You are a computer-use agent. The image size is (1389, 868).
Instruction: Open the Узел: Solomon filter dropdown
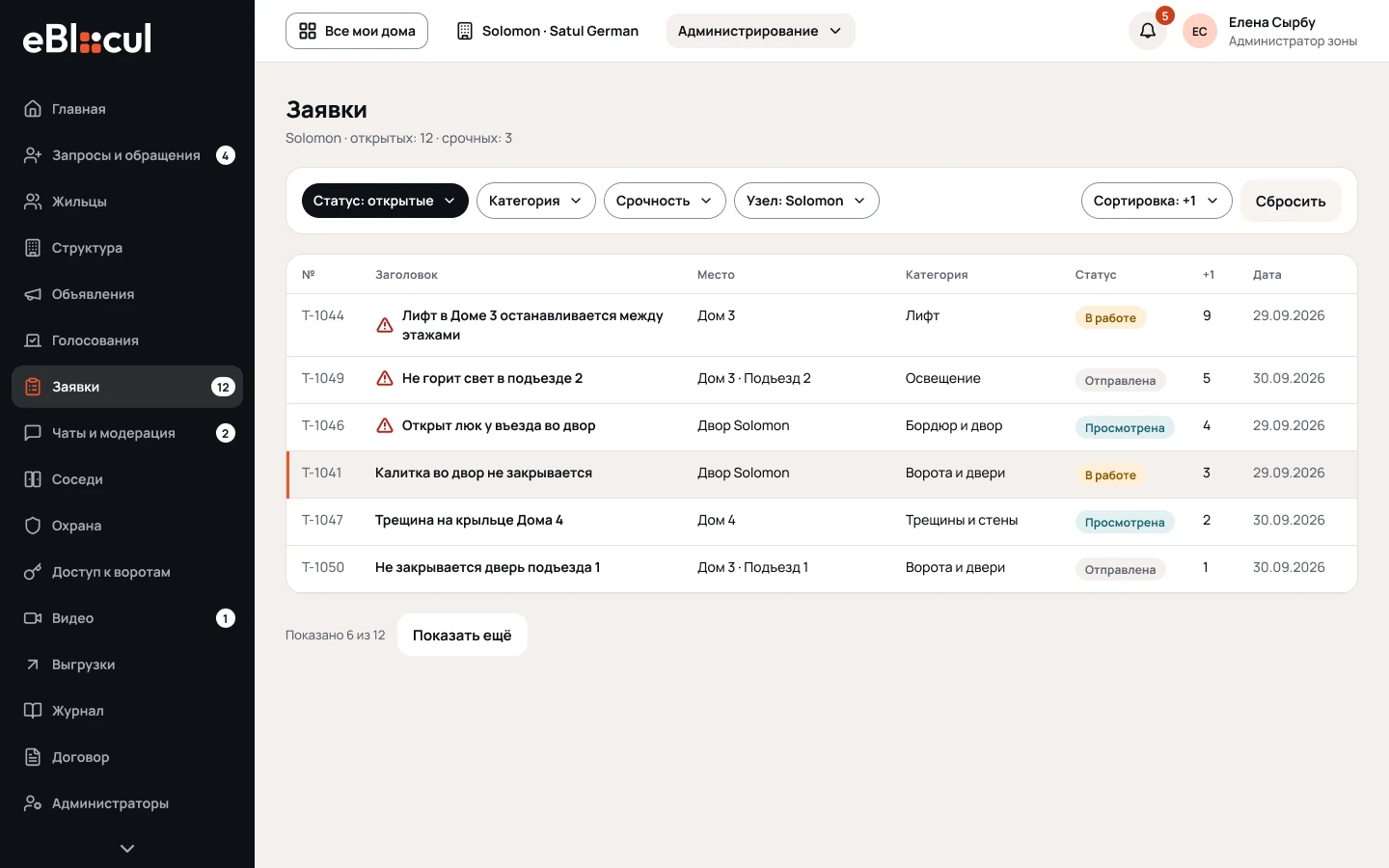[806, 201]
